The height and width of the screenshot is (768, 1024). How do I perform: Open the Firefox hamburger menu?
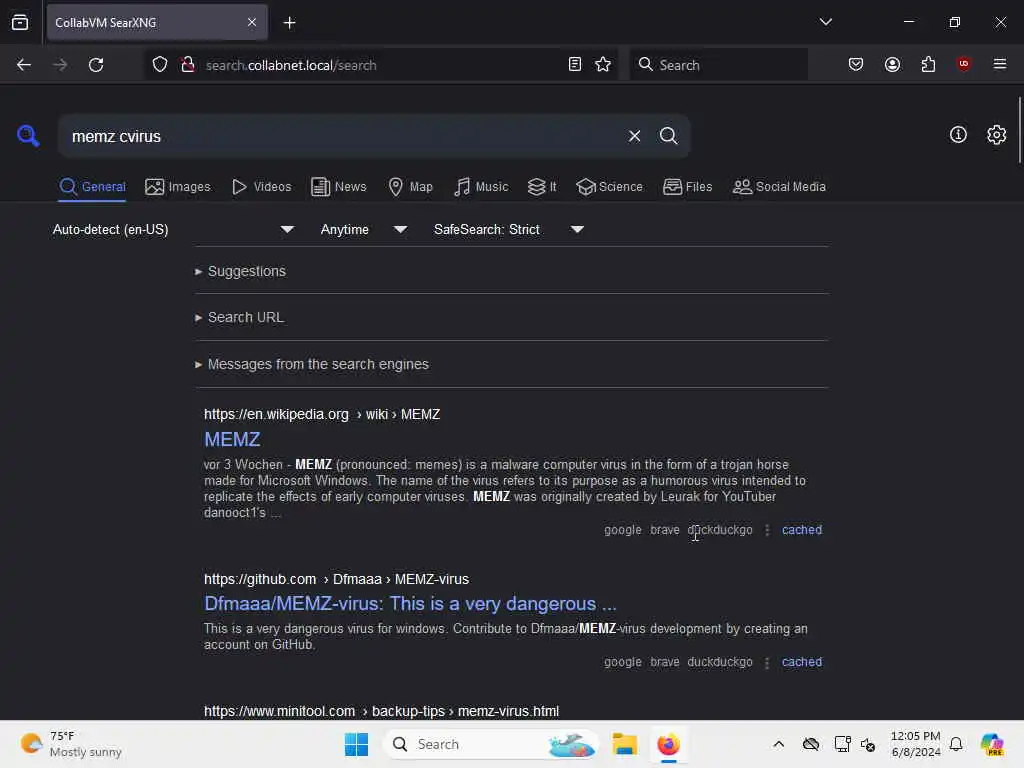pyautogui.click(x=999, y=64)
